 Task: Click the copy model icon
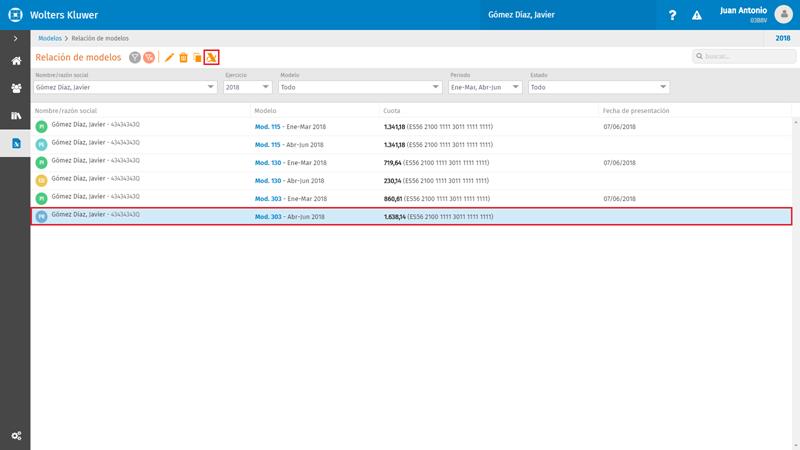tap(197, 58)
